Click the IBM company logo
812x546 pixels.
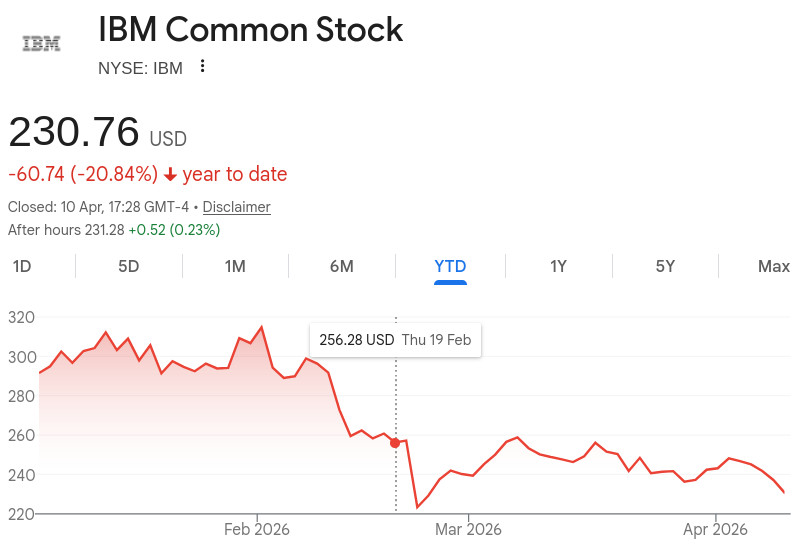pos(41,43)
